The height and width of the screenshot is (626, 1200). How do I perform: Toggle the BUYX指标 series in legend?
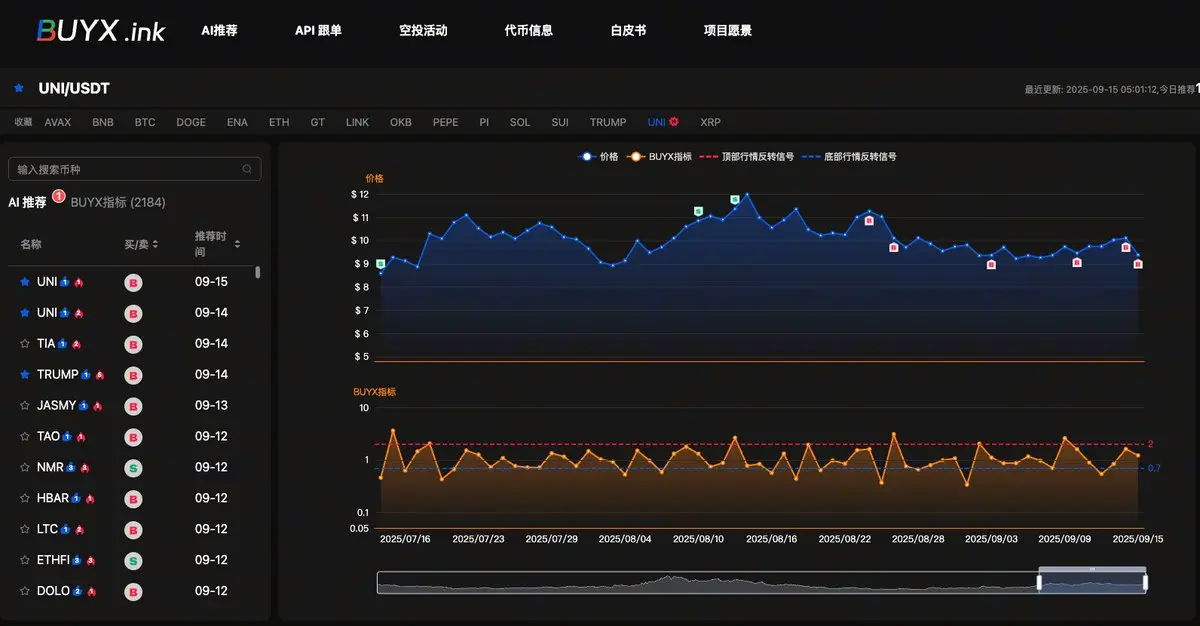coord(661,157)
